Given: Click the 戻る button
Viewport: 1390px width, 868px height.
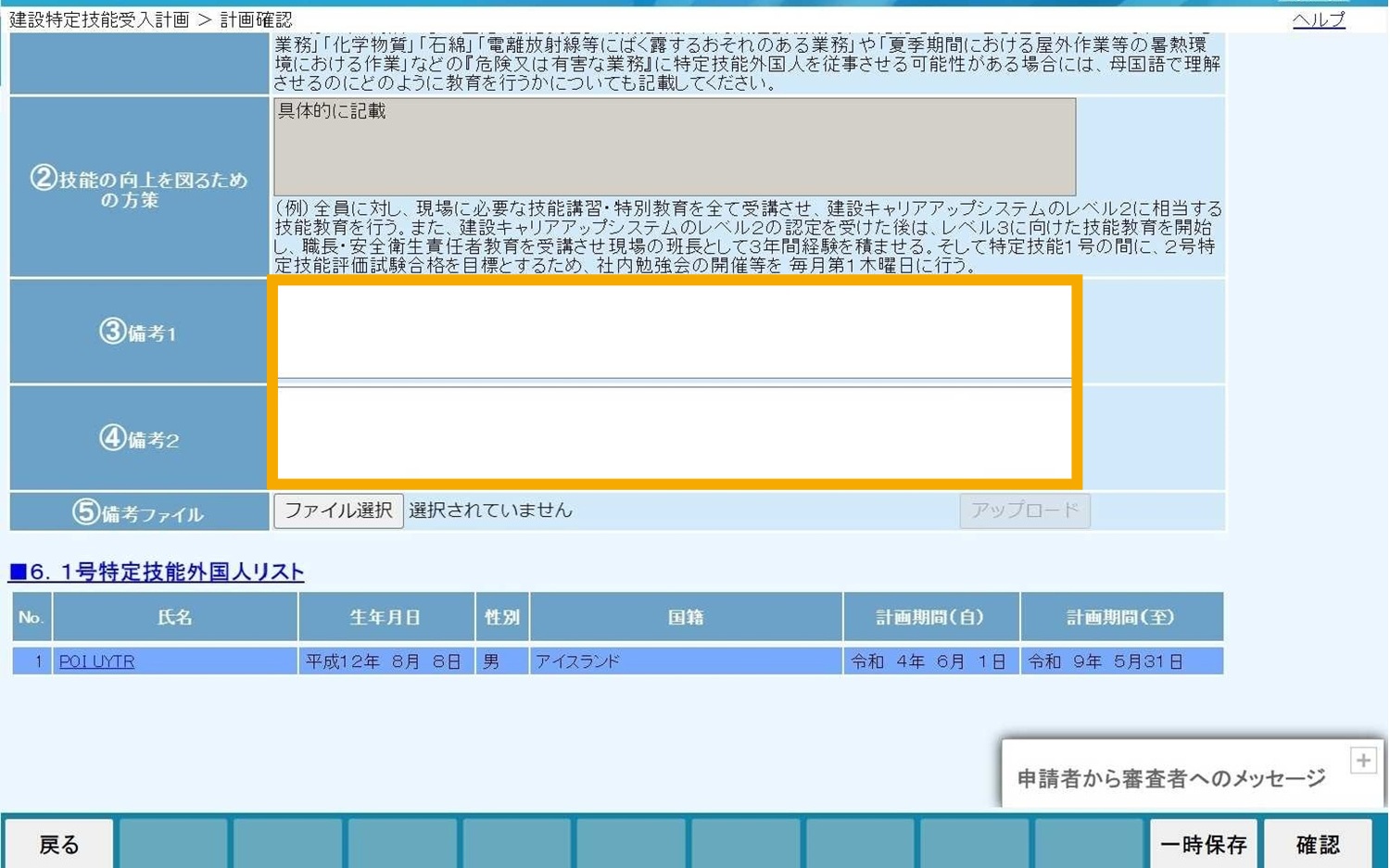Looking at the screenshot, I should [59, 844].
